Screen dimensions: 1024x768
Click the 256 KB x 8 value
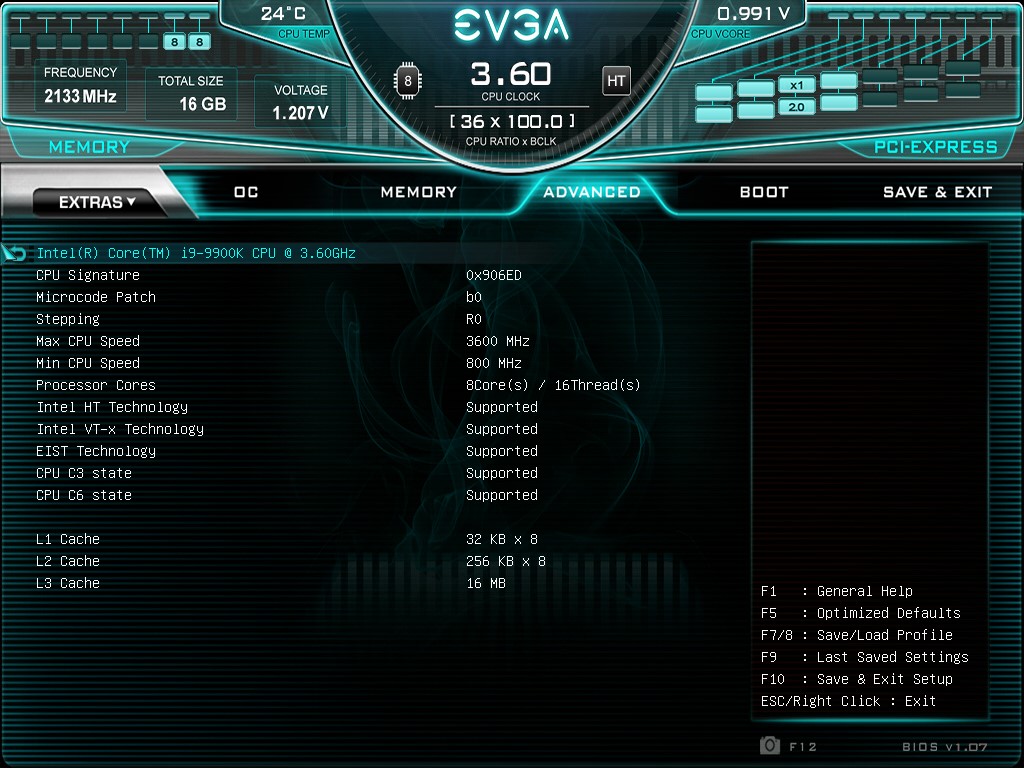[506, 561]
